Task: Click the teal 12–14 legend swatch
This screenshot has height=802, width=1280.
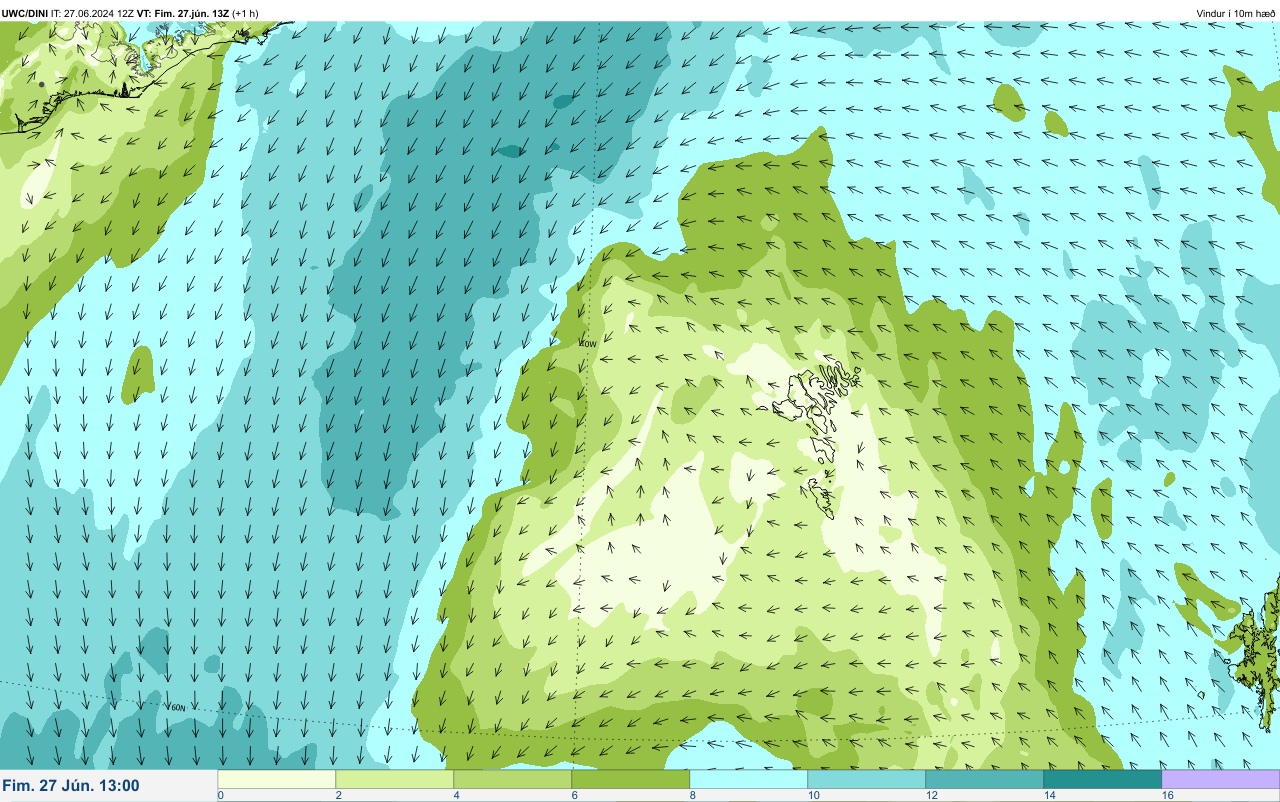Action: pos(984,779)
